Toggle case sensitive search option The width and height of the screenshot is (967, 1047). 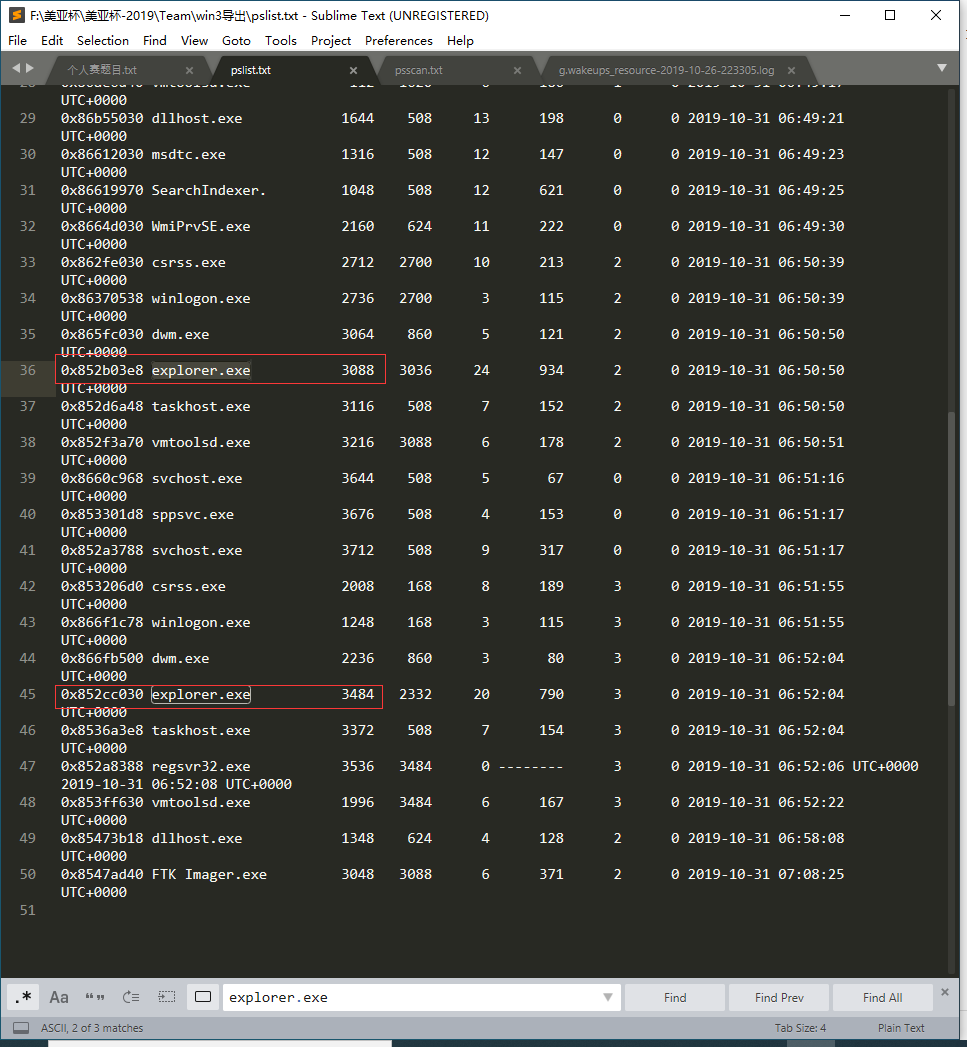click(x=59, y=997)
